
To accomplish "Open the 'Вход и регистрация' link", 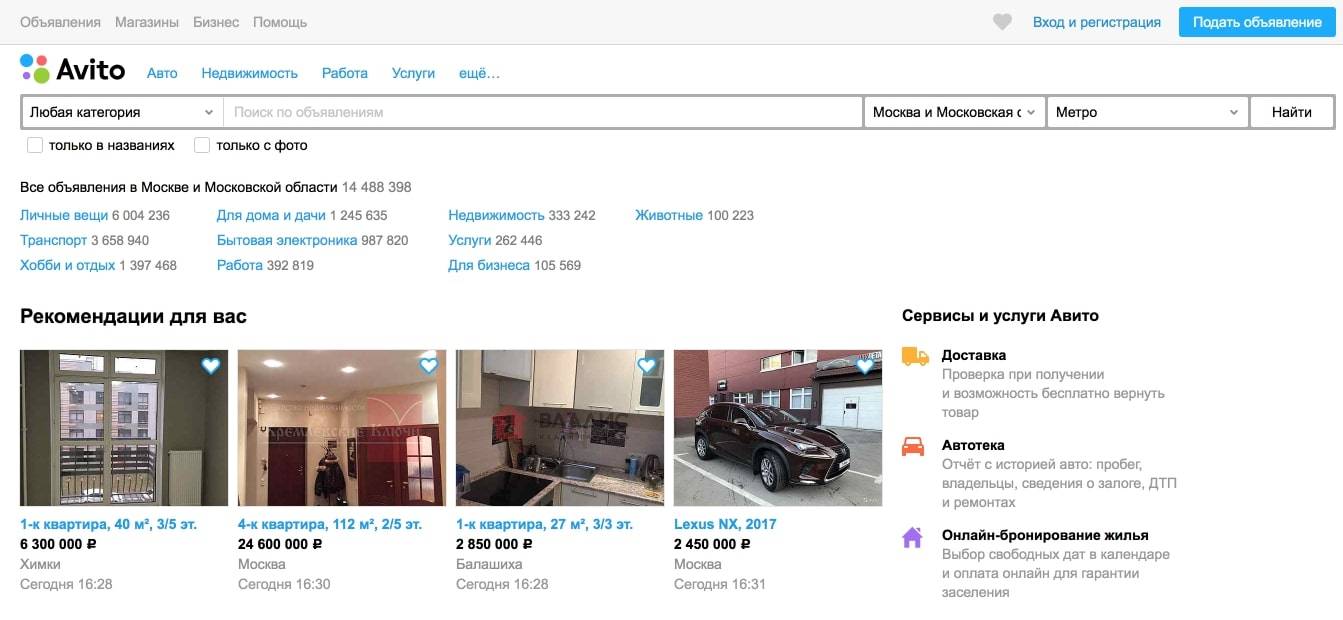I will [x=1097, y=22].
